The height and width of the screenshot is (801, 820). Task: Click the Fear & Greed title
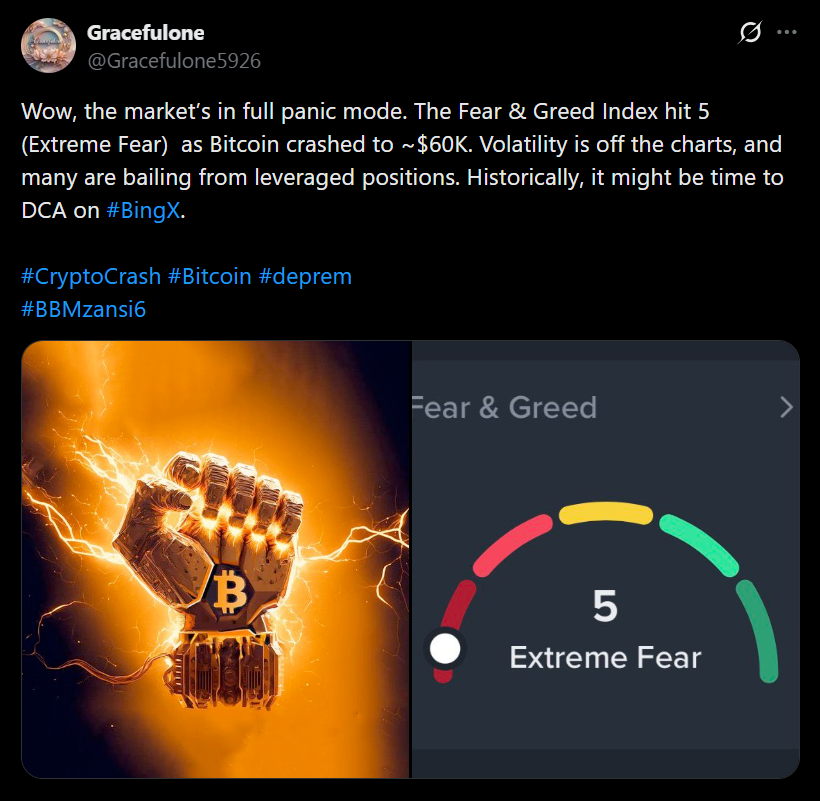504,407
